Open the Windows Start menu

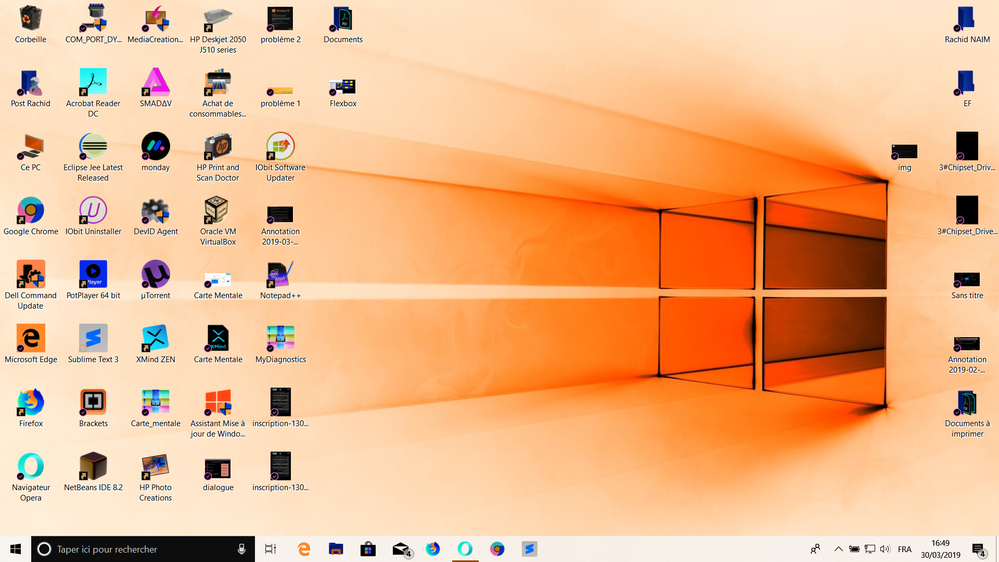[15, 549]
